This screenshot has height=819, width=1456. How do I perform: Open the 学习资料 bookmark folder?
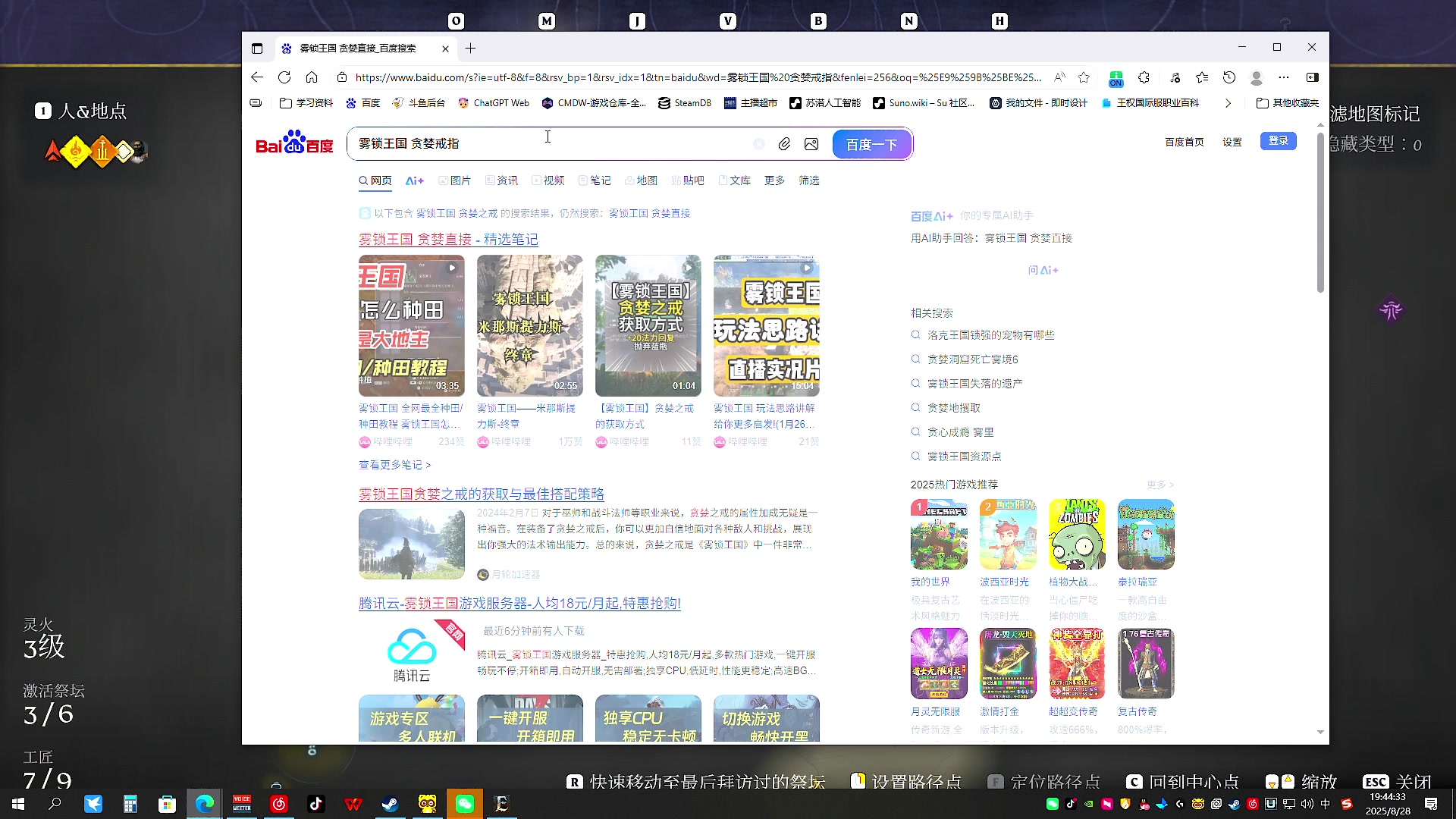click(306, 103)
